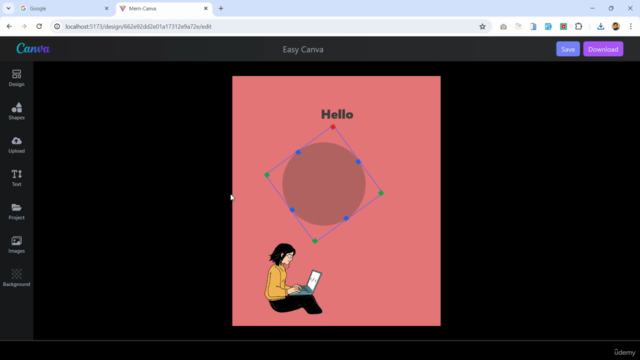Viewport: 640px width, 360px height.
Task: Open the Chrome three-dot menu
Action: (631, 26)
